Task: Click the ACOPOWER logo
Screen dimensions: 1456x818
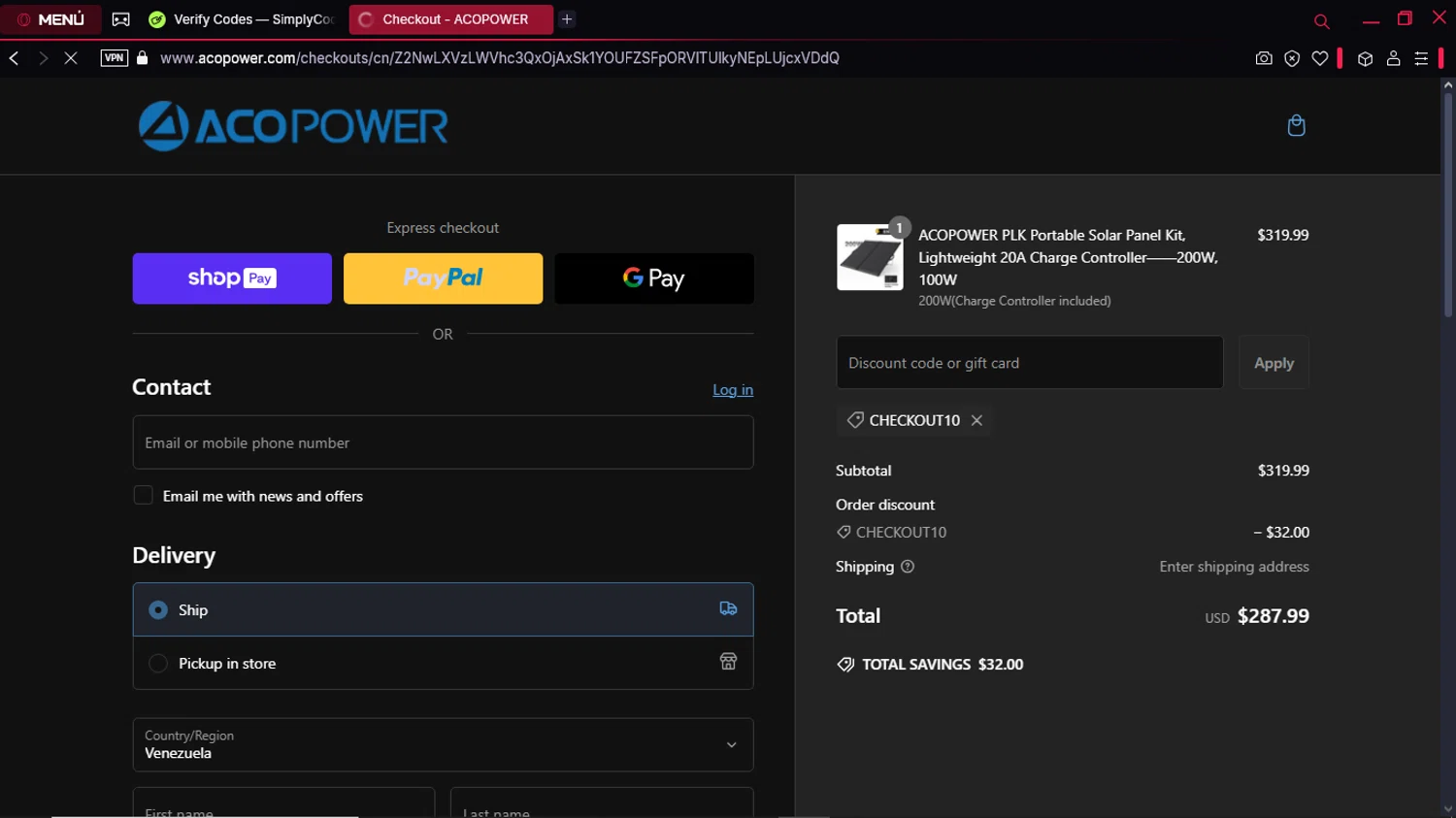Action: coord(293,126)
